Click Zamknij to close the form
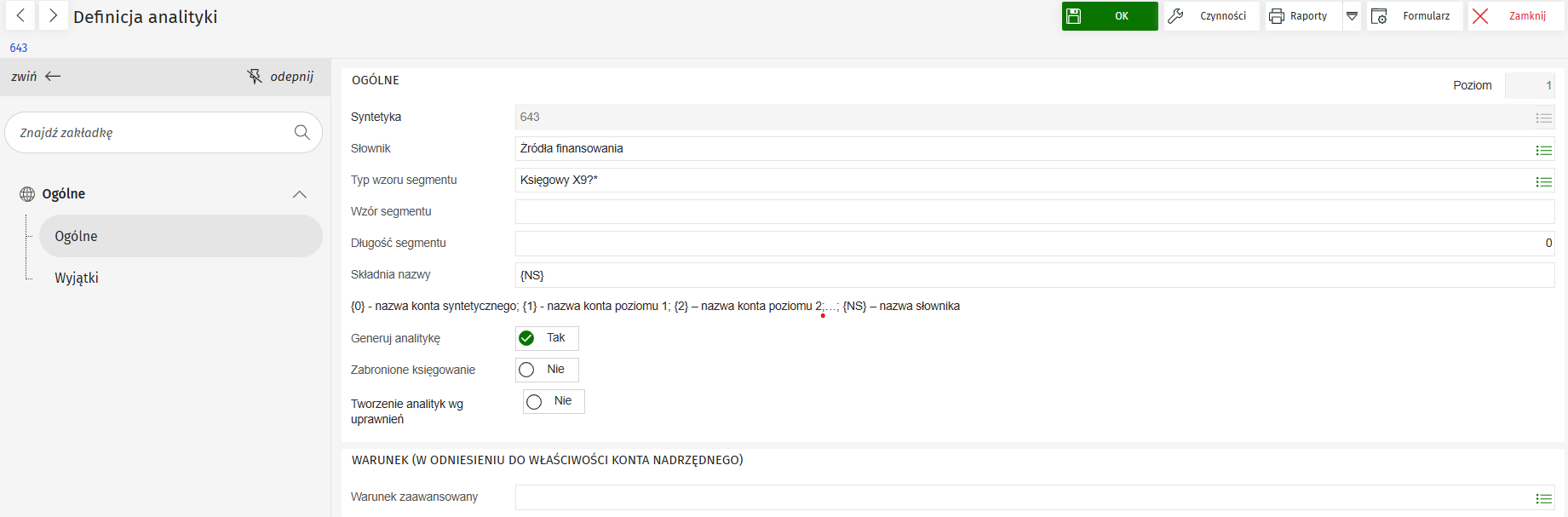1568x517 pixels. pyautogui.click(x=1515, y=16)
